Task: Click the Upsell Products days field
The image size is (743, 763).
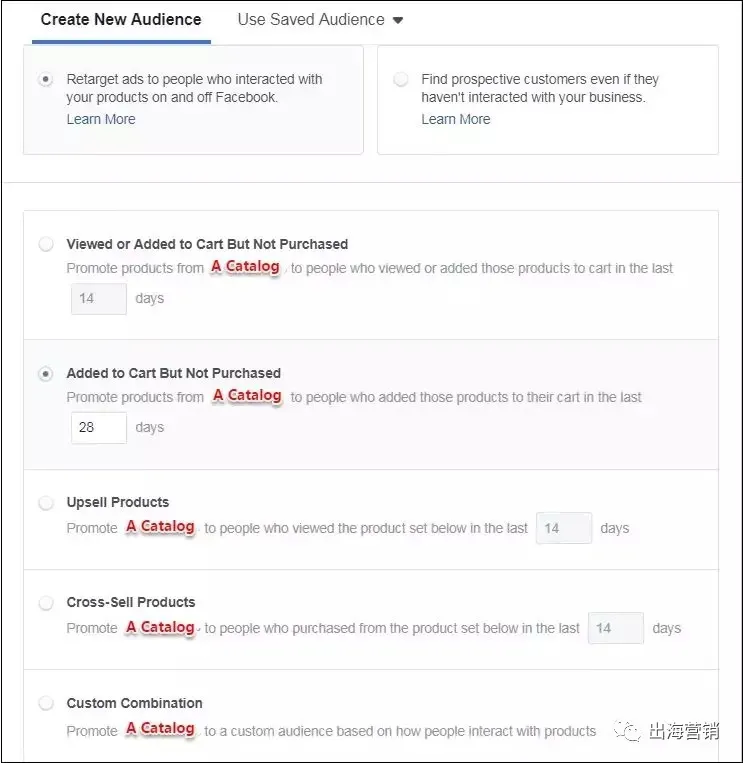Action: click(x=564, y=528)
